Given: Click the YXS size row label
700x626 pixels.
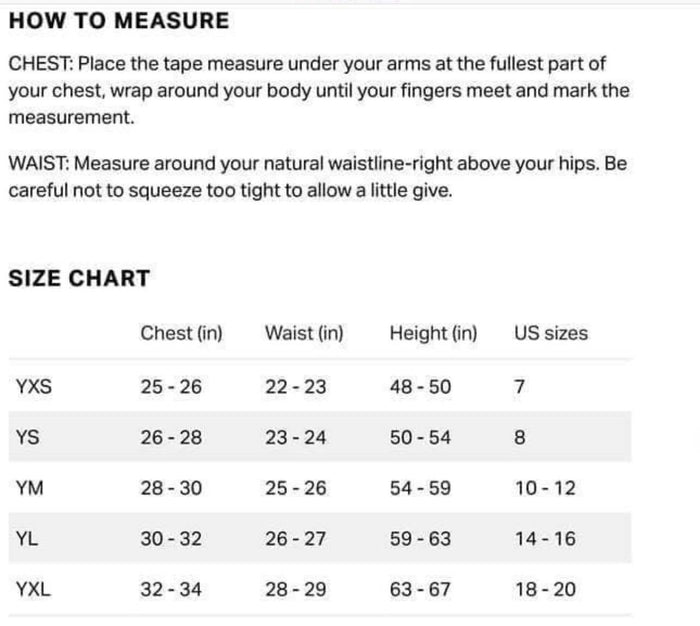Looking at the screenshot, I should click(x=34, y=386).
